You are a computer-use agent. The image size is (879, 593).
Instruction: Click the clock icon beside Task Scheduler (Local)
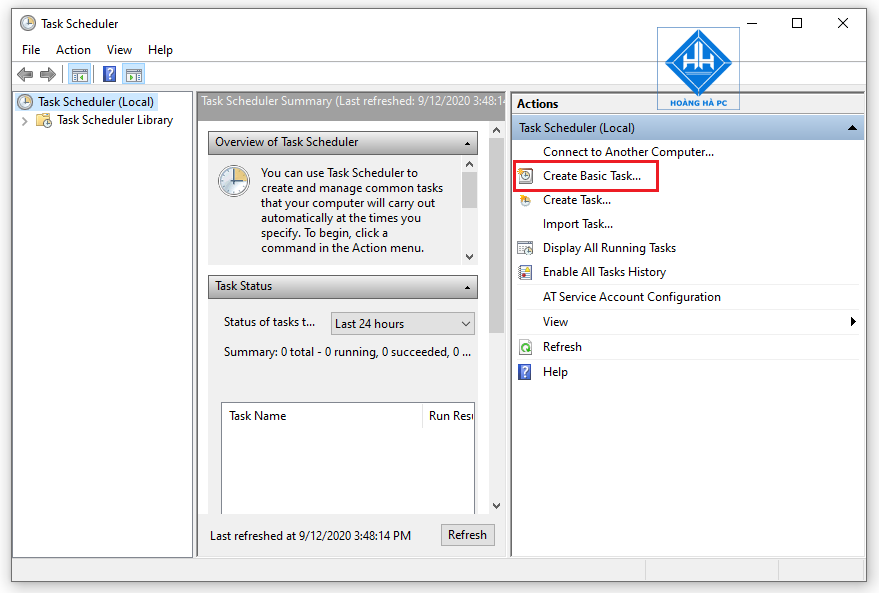25,101
